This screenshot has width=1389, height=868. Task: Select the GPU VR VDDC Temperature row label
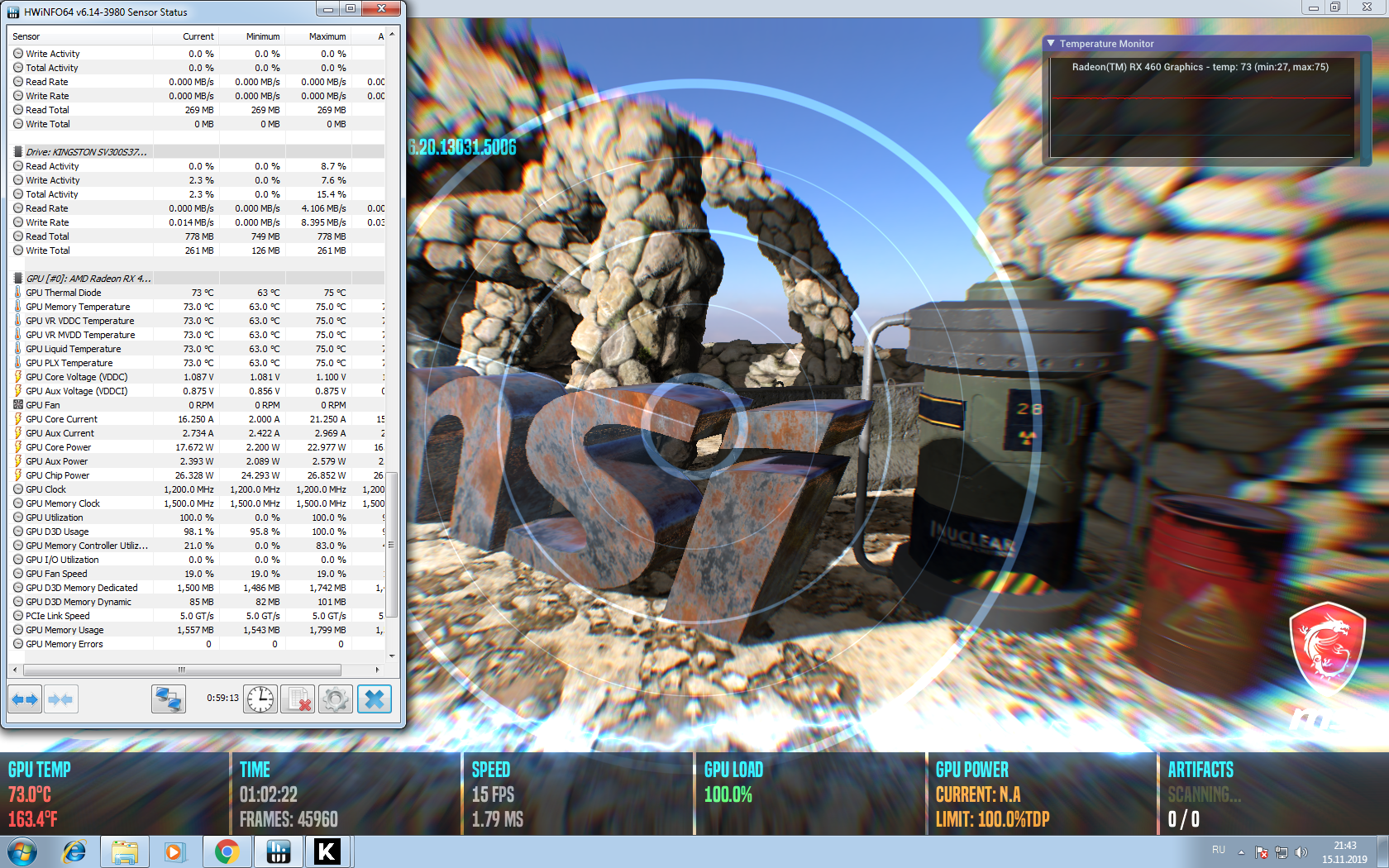coord(79,321)
